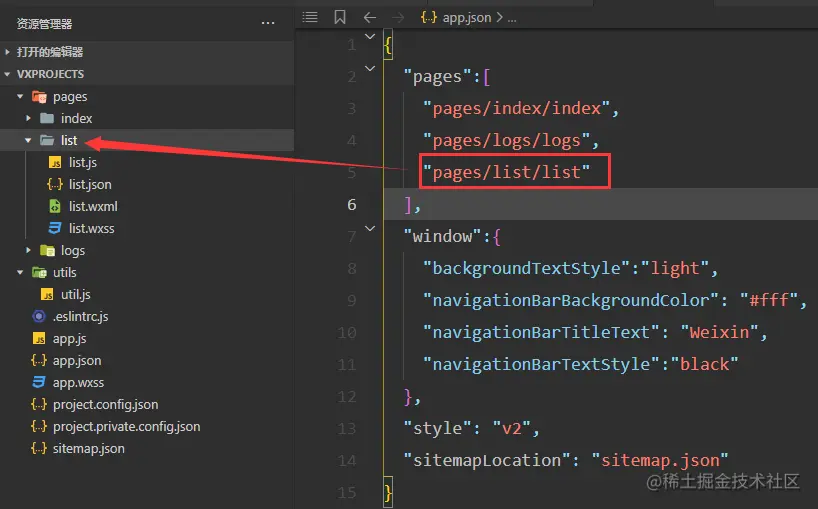Click the blue style icon beside list.wxss

[55, 228]
